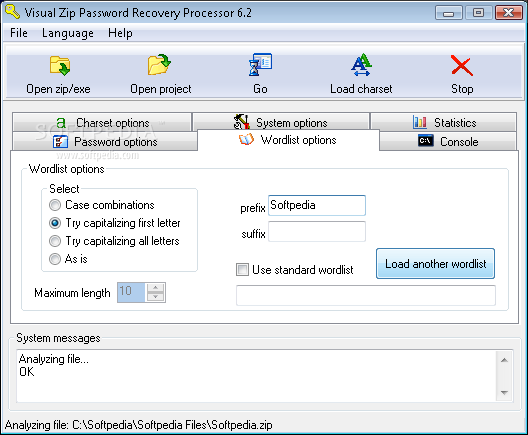Enable Use standard wordlist checkbox

pos(242,269)
